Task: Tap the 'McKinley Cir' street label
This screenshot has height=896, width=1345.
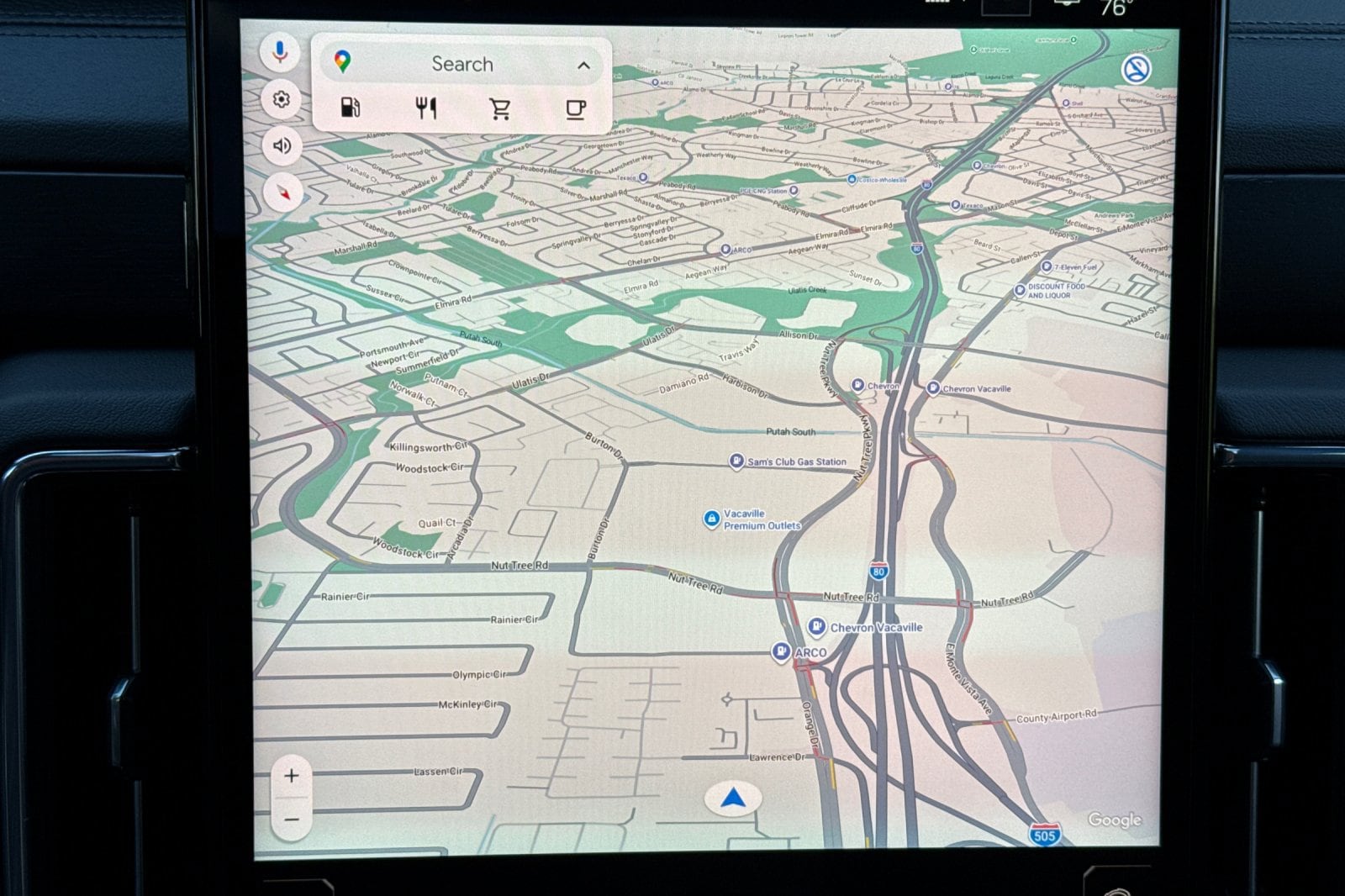Action: pyautogui.click(x=467, y=704)
